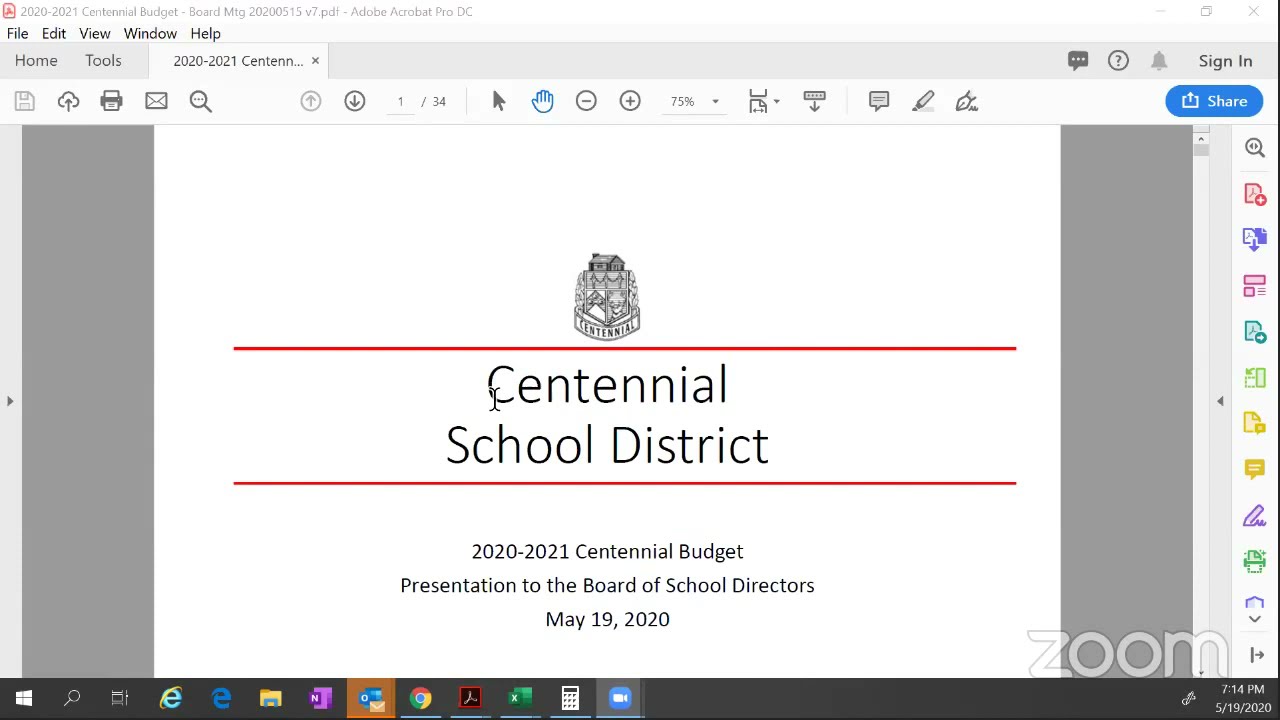Open the Help menu
This screenshot has height=720, width=1280.
click(205, 33)
